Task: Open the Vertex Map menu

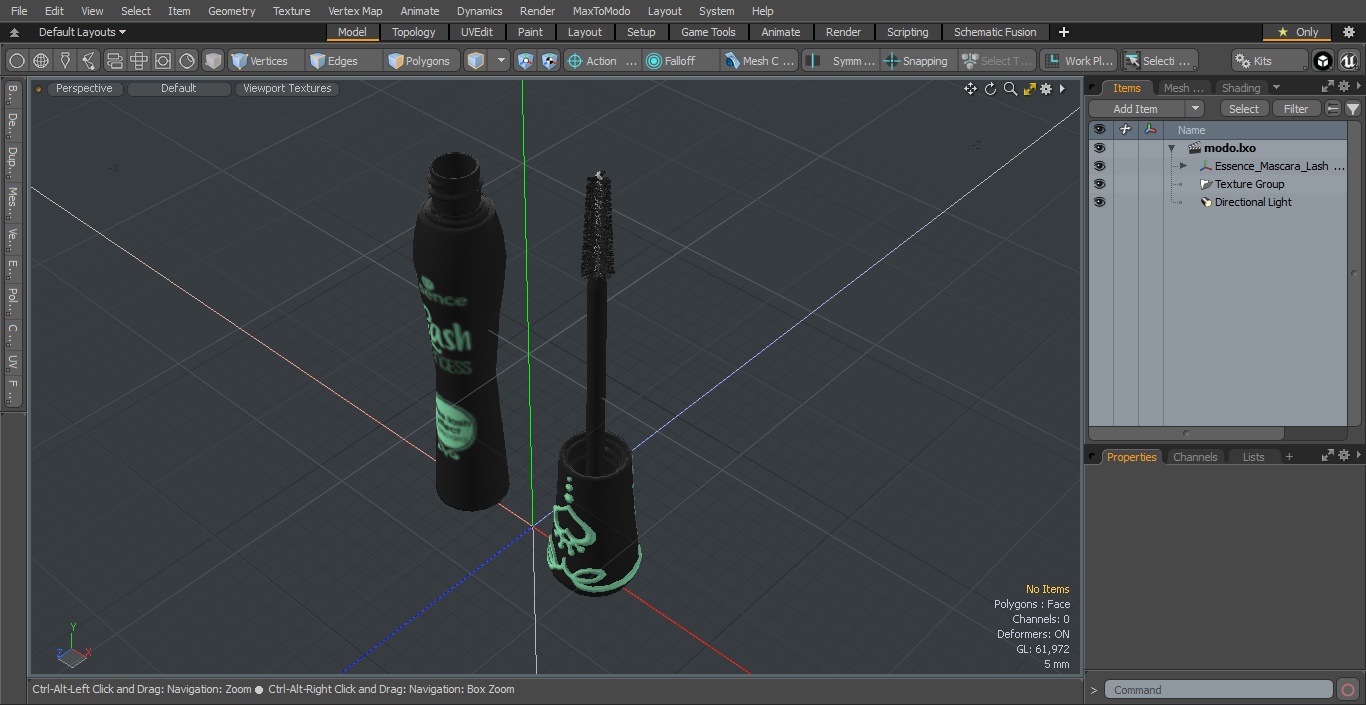Action: [x=355, y=11]
